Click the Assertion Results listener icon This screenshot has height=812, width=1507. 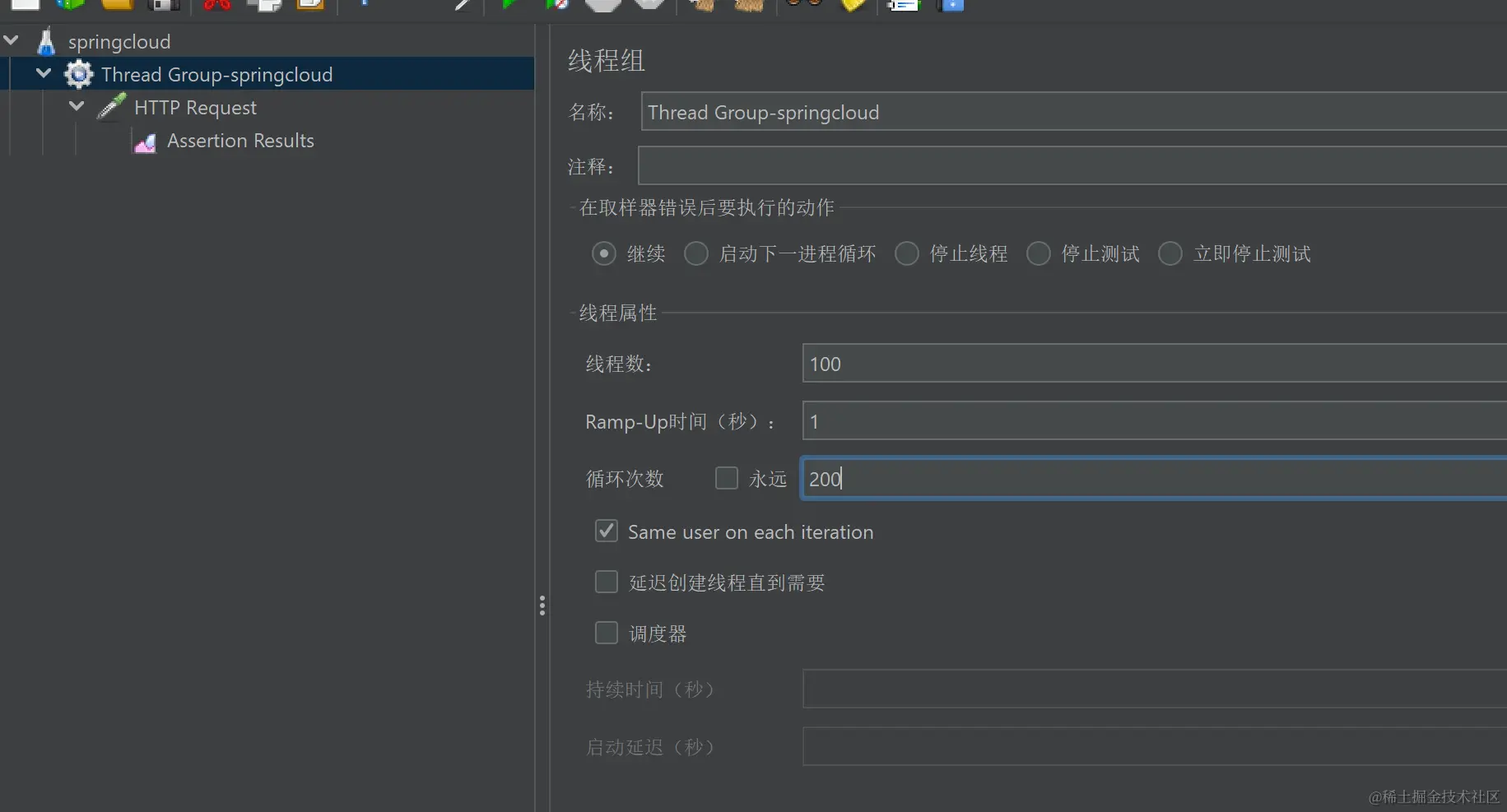coord(145,142)
